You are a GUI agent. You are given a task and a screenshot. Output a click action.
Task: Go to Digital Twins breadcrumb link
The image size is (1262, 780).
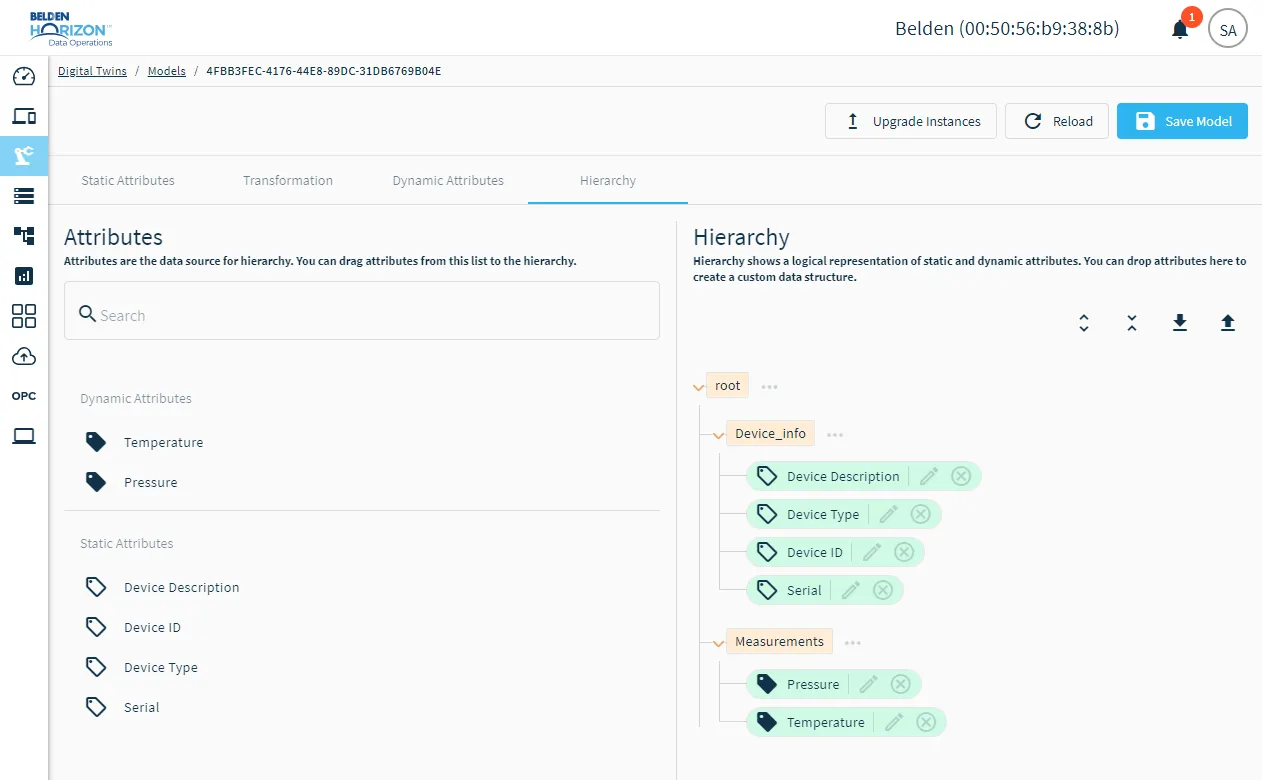[x=92, y=71]
